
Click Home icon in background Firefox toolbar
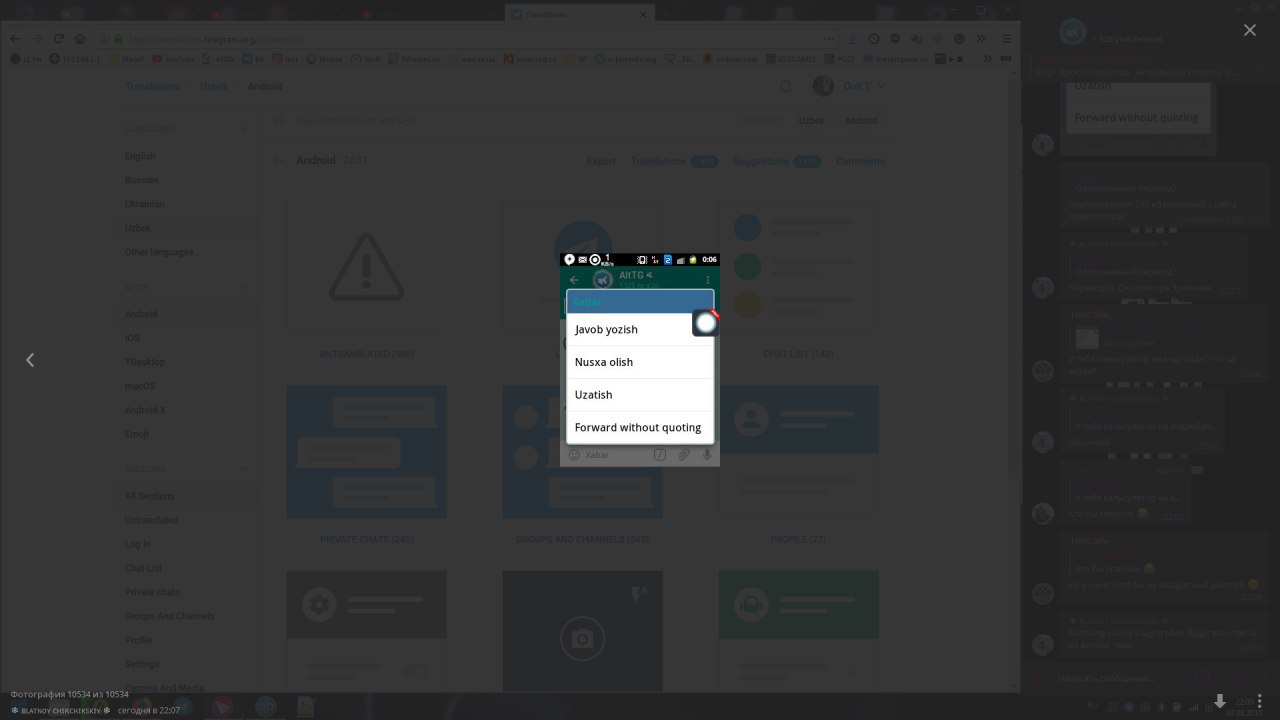(81, 39)
